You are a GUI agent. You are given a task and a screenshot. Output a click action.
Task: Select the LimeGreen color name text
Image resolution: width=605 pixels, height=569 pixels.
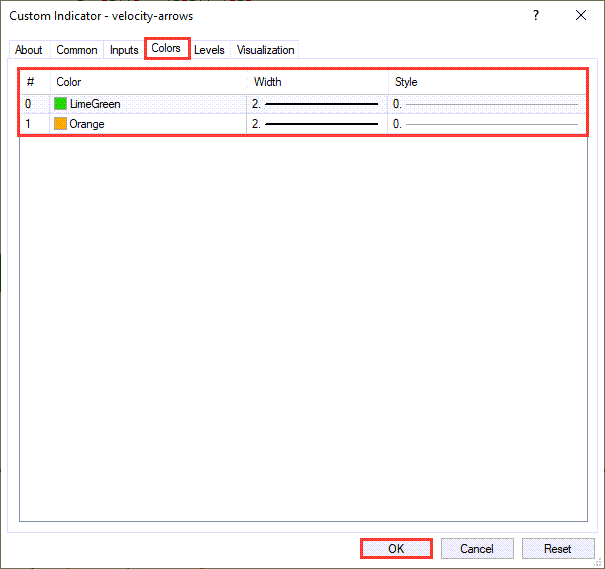tap(95, 104)
